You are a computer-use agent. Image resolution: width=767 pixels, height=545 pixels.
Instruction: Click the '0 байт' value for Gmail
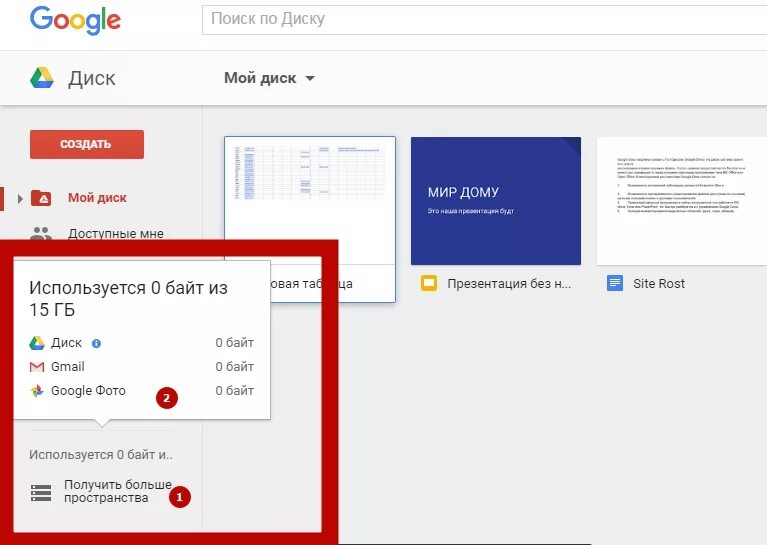[234, 366]
